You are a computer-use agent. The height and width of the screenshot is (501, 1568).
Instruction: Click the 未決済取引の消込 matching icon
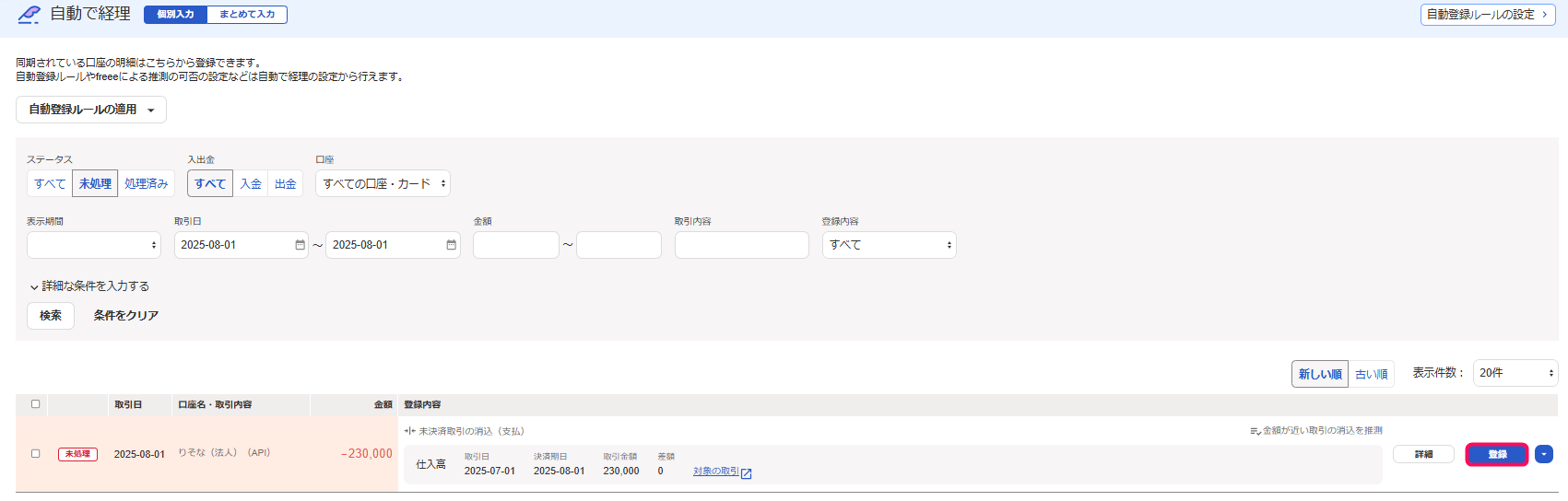[409, 431]
